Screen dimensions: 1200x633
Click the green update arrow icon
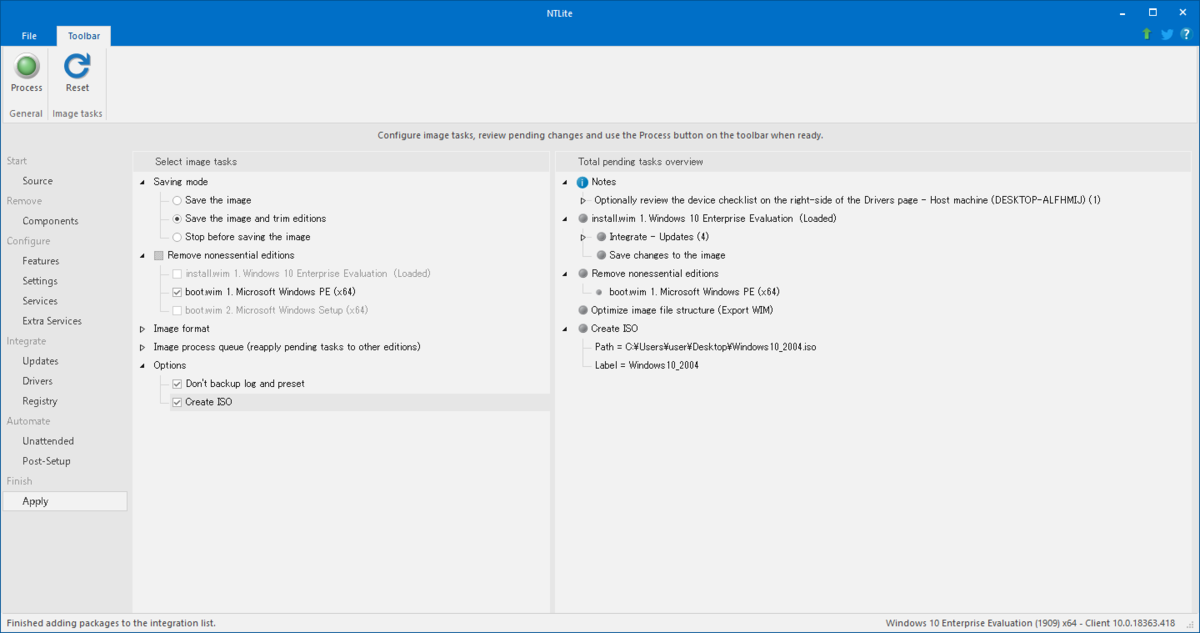1147,34
